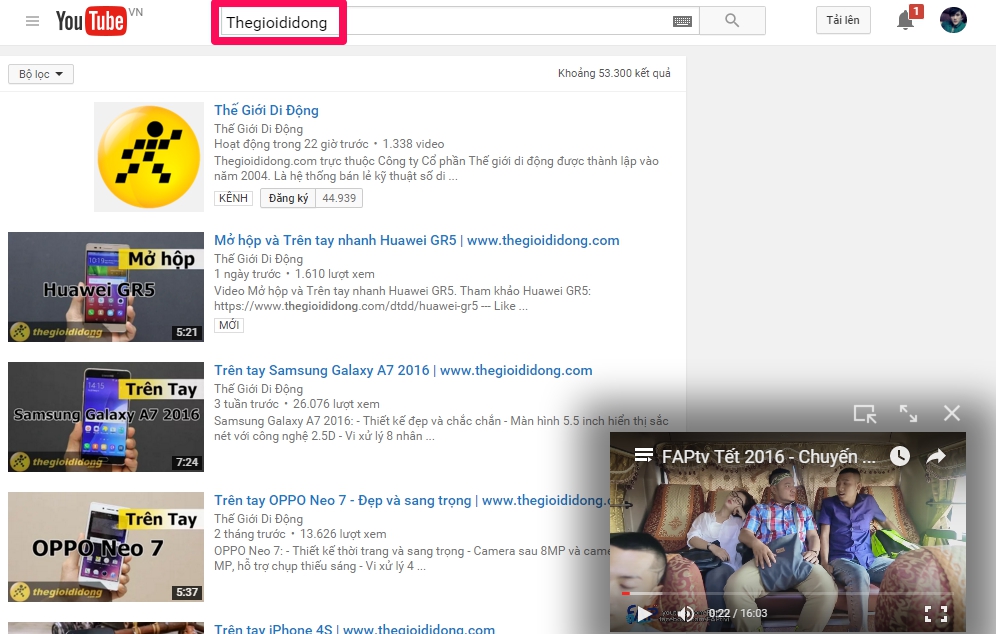Expand the Bộ lọc filter dropdown
Image resolution: width=996 pixels, height=634 pixels.
[x=41, y=74]
